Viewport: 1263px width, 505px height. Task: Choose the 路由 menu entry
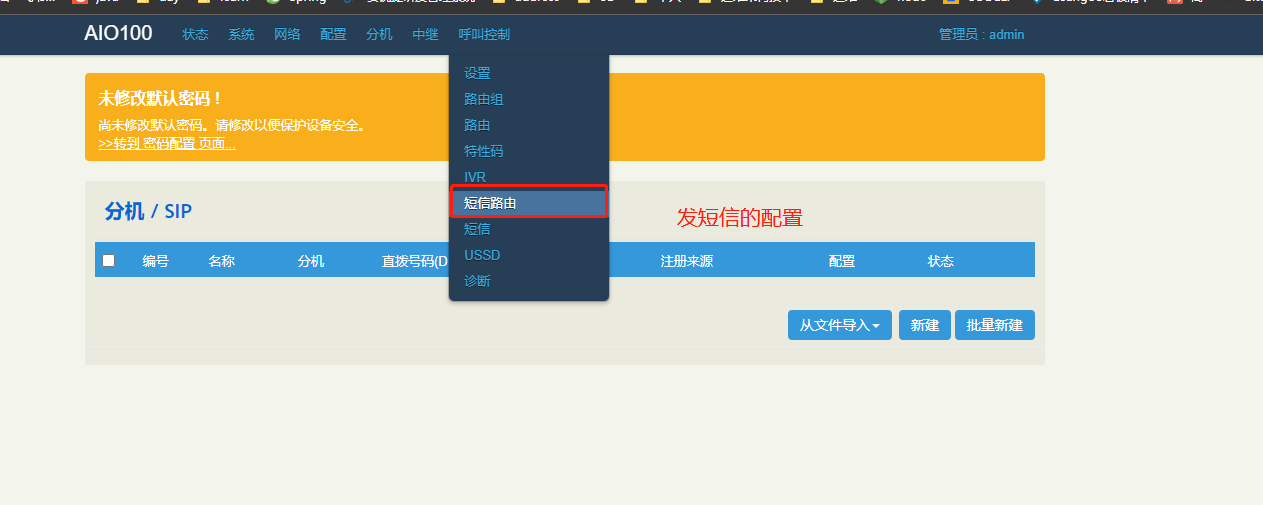(x=529, y=125)
